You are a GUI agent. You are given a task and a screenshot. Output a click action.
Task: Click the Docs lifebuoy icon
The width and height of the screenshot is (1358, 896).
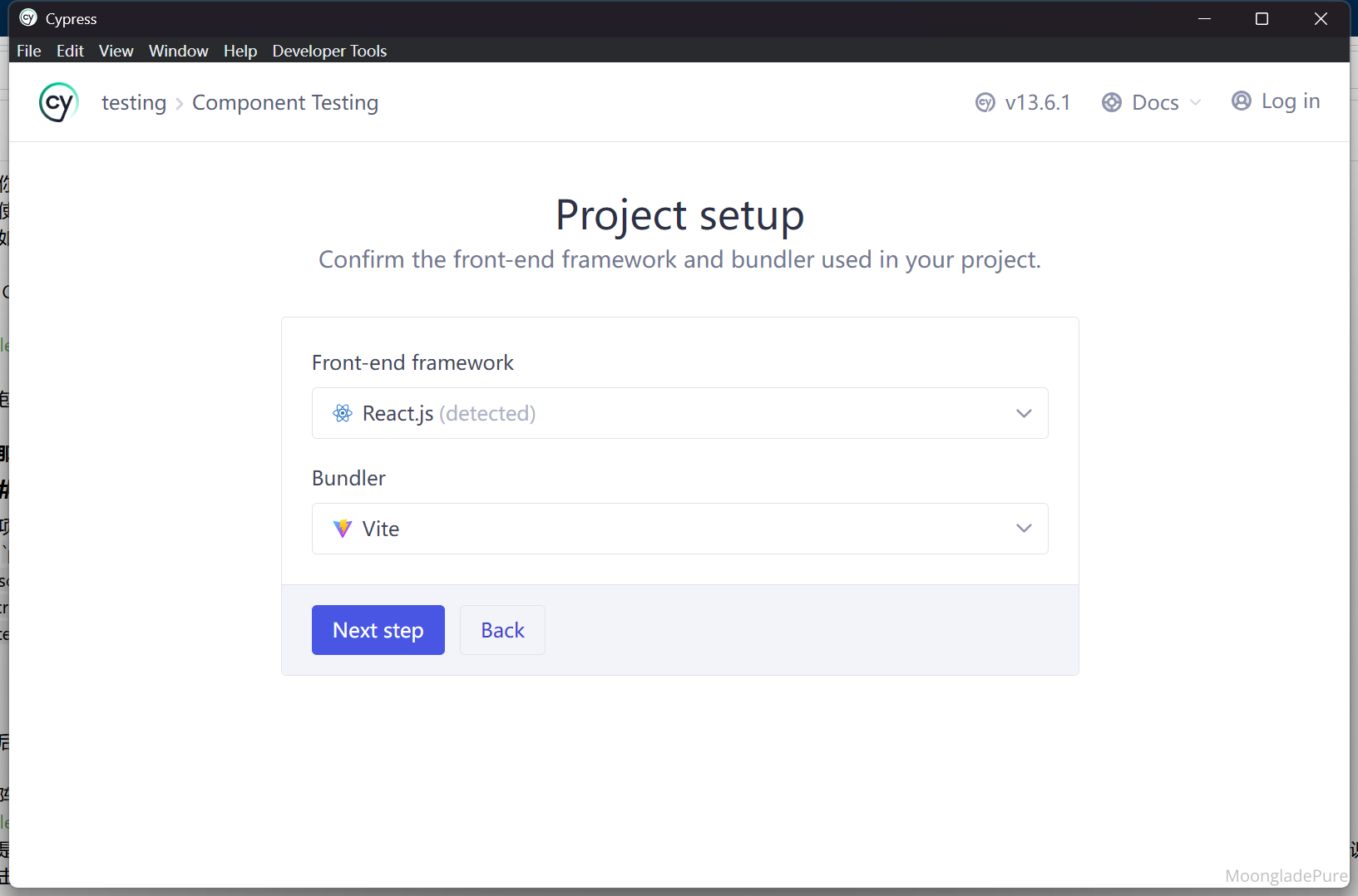tap(1112, 102)
